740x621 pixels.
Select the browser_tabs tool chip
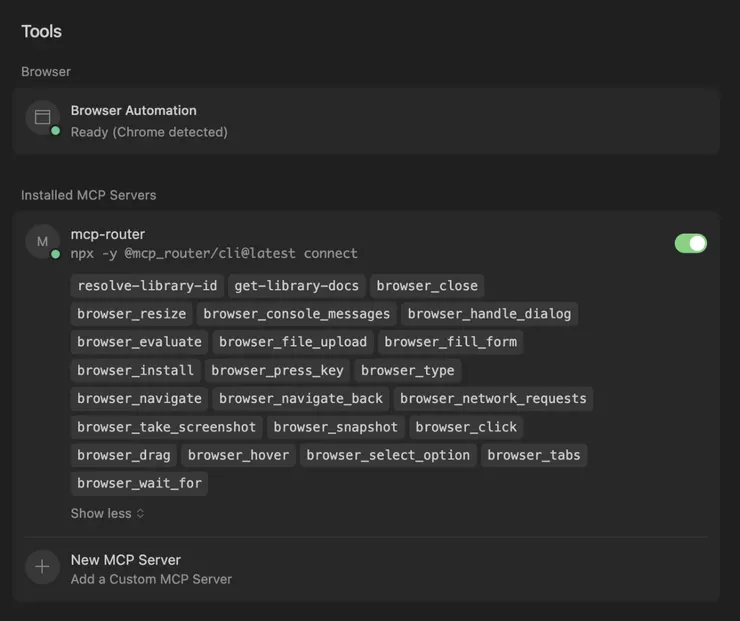pos(534,455)
